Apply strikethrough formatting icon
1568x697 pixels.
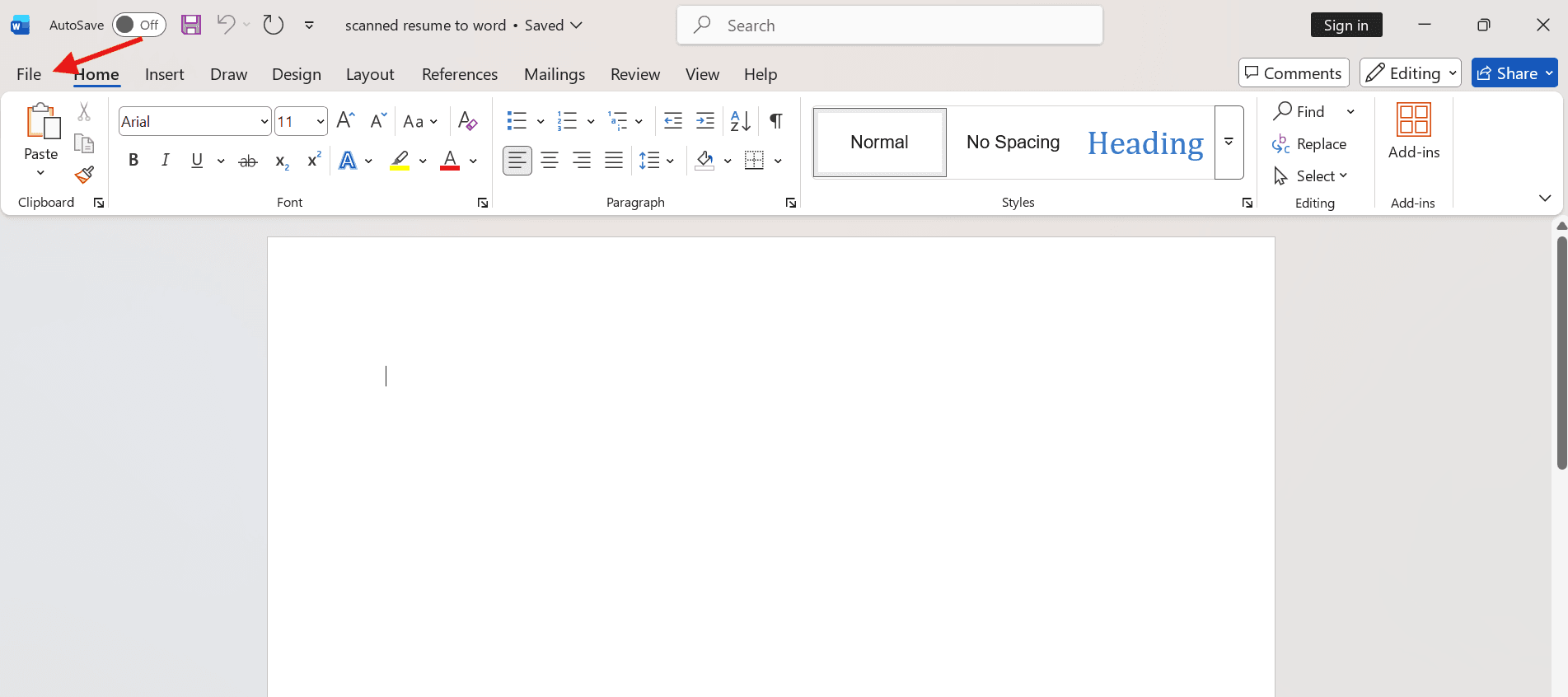(x=247, y=161)
